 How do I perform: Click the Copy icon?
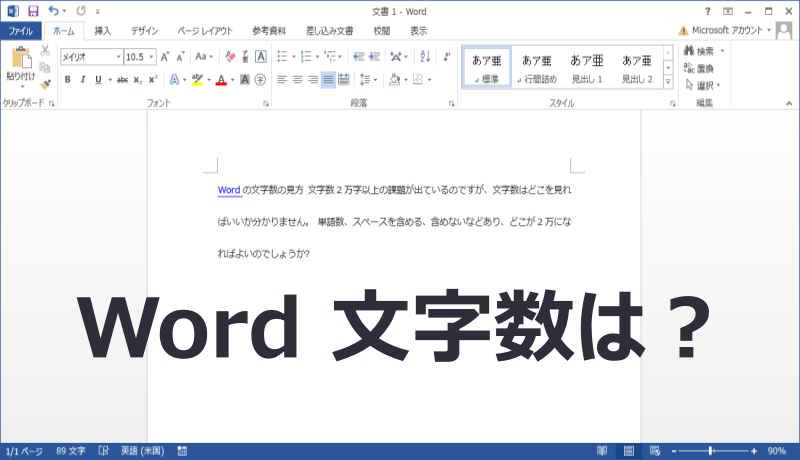pyautogui.click(x=45, y=67)
